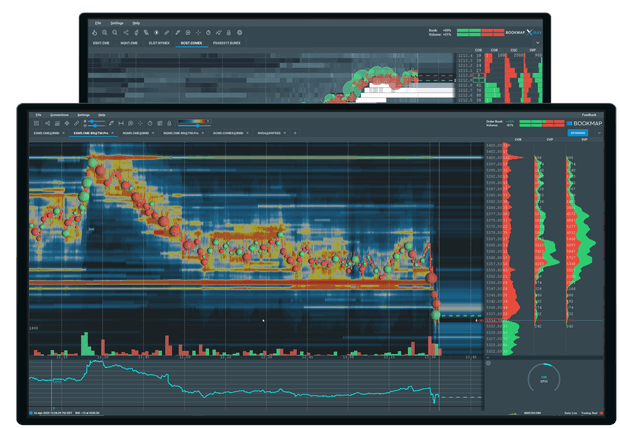Click the round chat-bubble icon in the front toolbar

coord(130,123)
